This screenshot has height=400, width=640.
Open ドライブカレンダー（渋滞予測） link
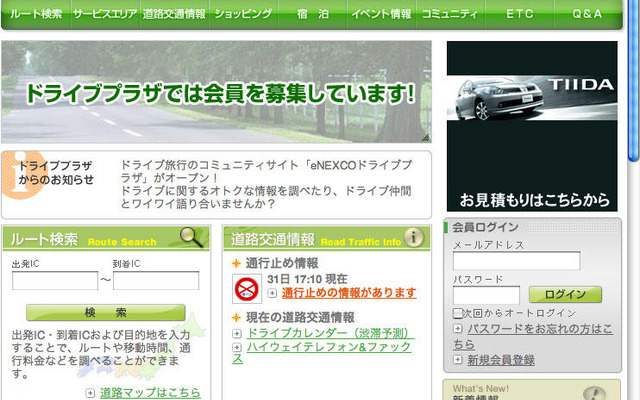click(x=330, y=333)
